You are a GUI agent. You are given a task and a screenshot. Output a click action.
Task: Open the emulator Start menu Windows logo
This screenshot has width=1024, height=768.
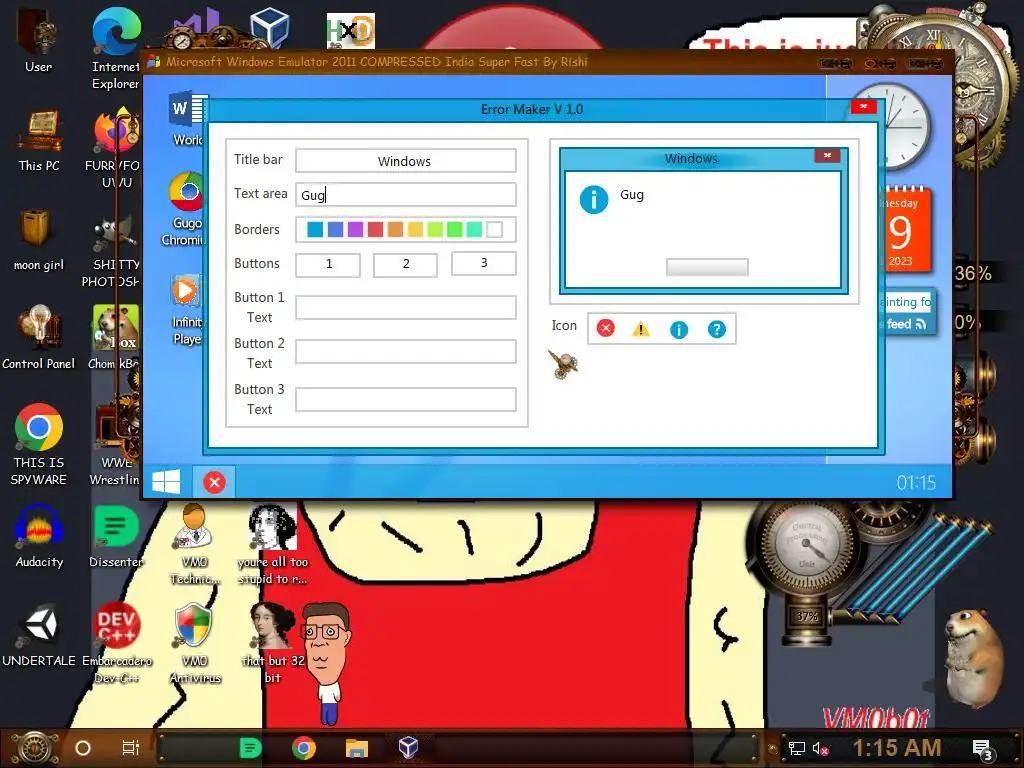(166, 483)
